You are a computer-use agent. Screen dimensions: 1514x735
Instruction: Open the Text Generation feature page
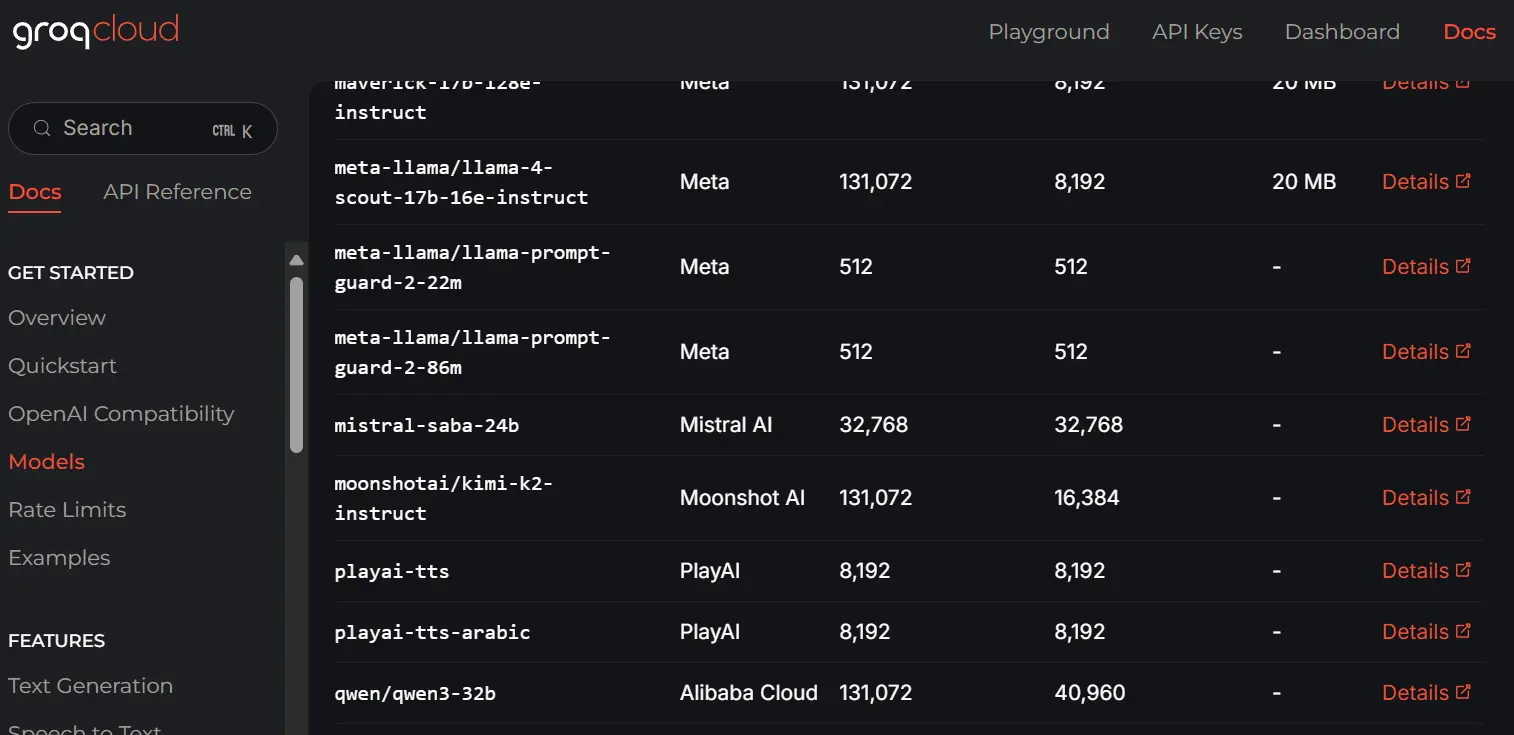(90, 685)
